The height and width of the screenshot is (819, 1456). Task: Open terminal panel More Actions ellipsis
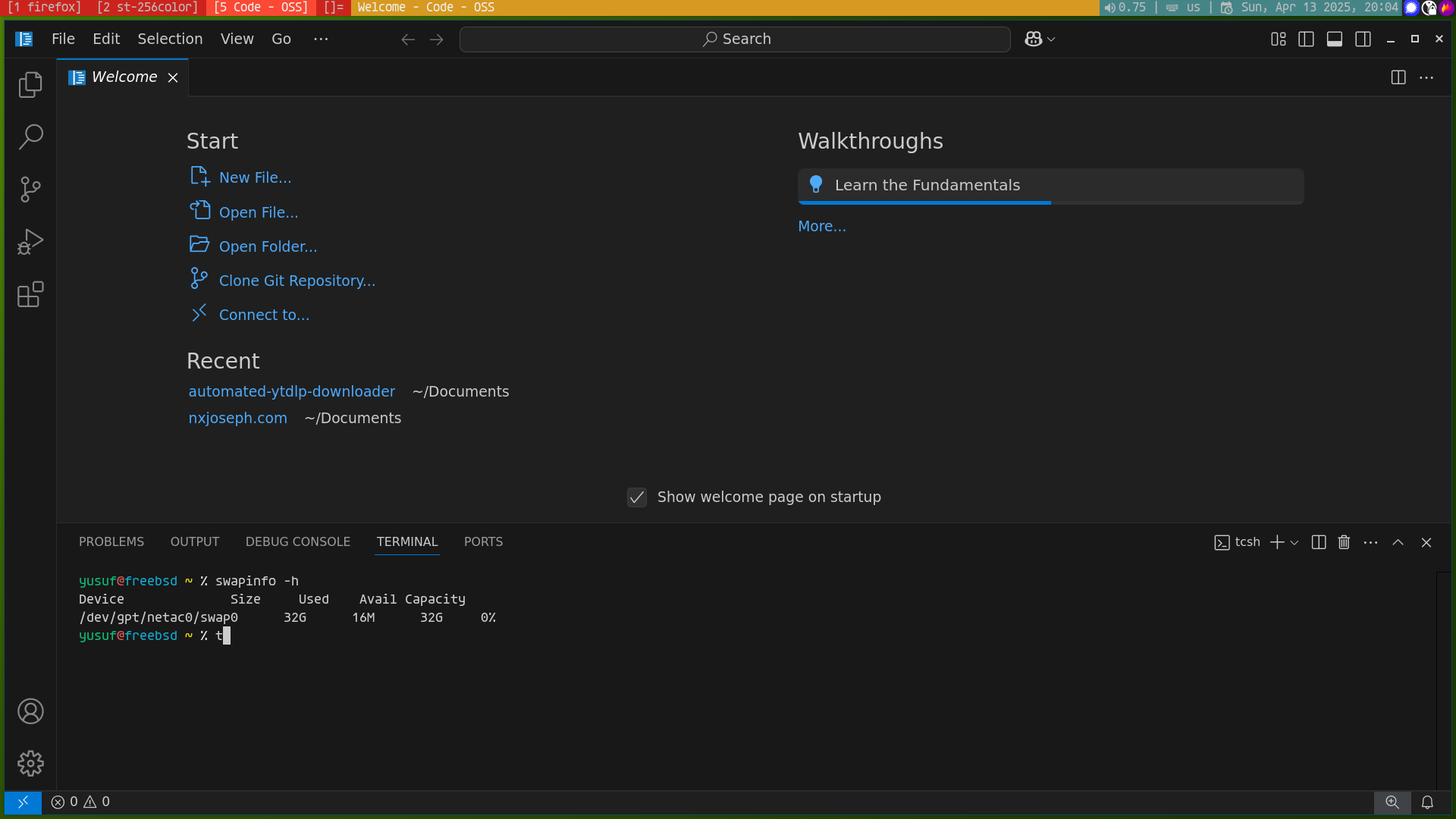click(x=1370, y=542)
